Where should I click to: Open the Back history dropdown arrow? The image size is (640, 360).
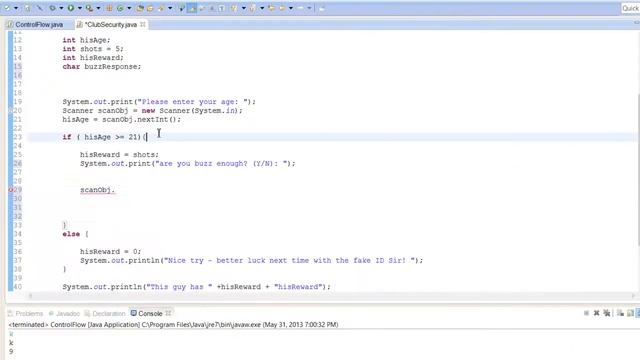291,8
